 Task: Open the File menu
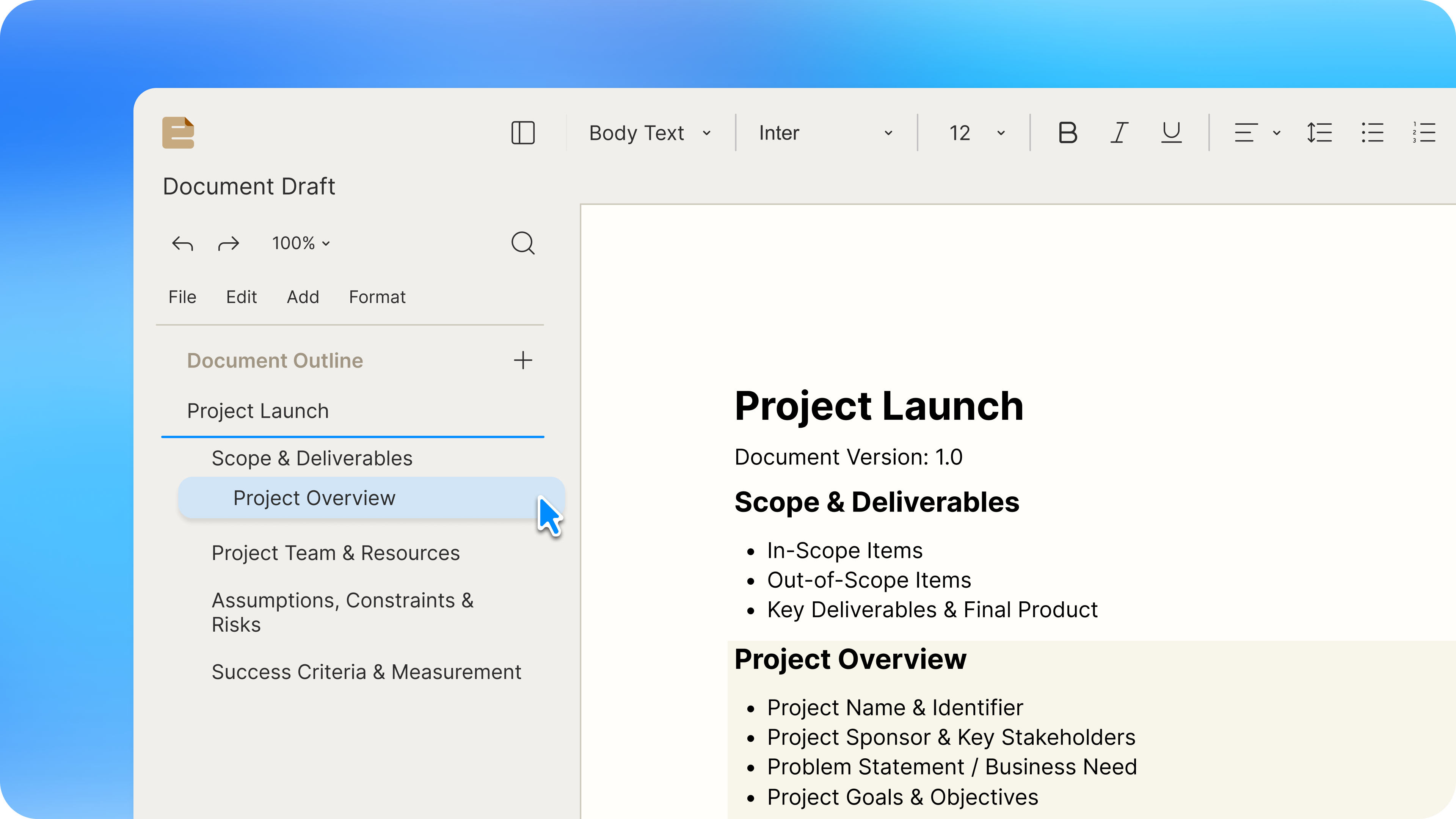coord(182,297)
